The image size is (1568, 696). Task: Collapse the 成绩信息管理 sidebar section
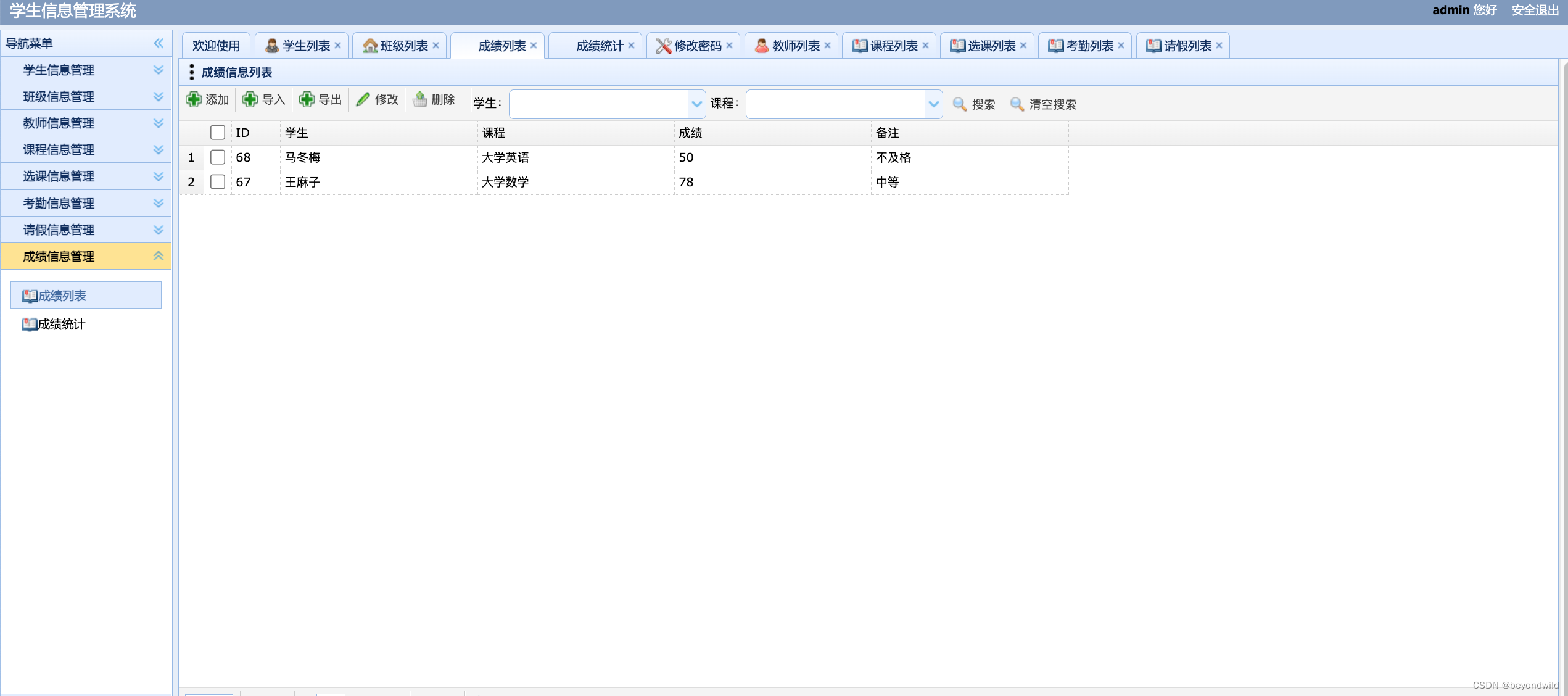[157, 255]
